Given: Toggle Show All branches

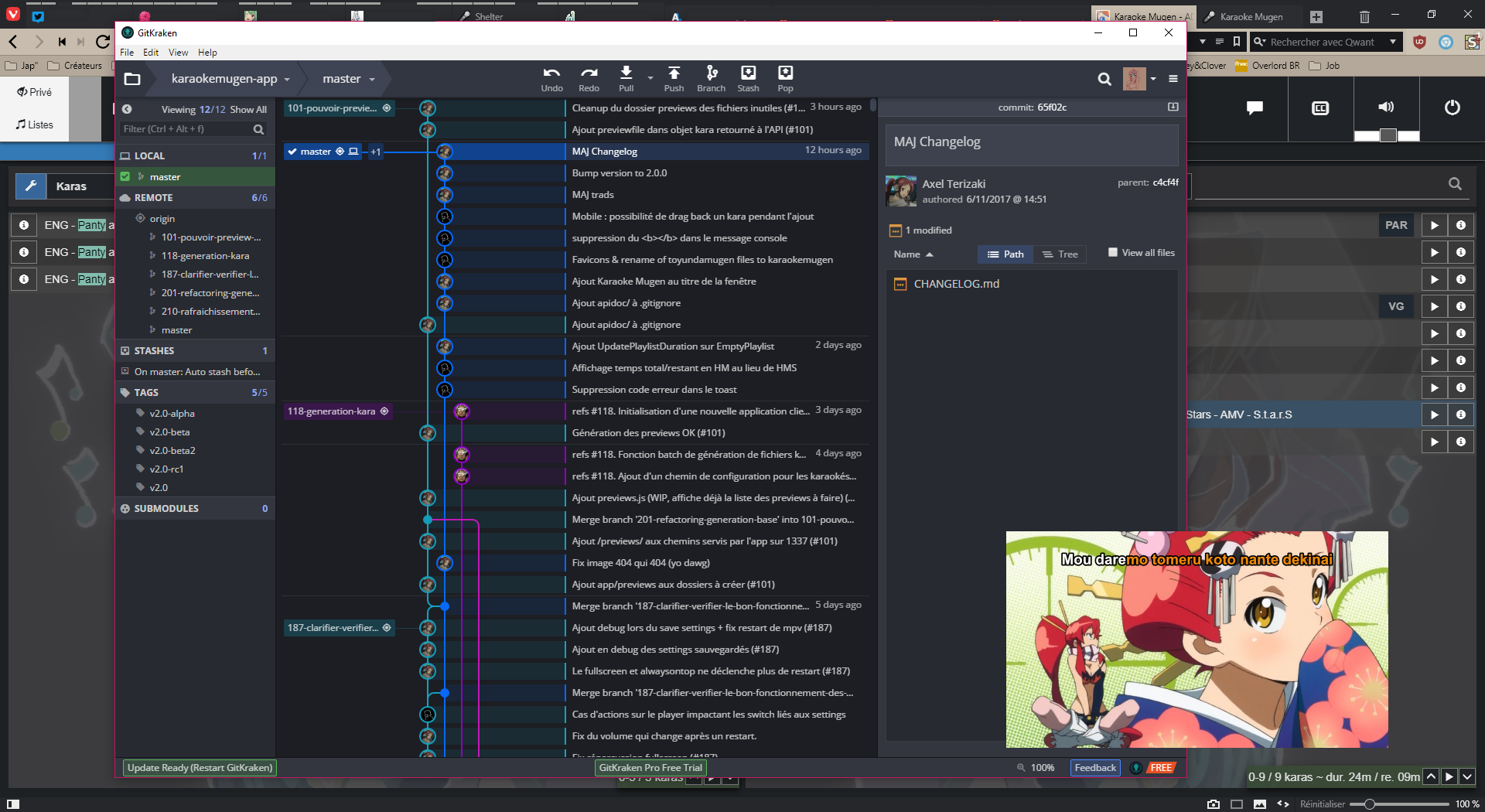Looking at the screenshot, I should tap(247, 109).
